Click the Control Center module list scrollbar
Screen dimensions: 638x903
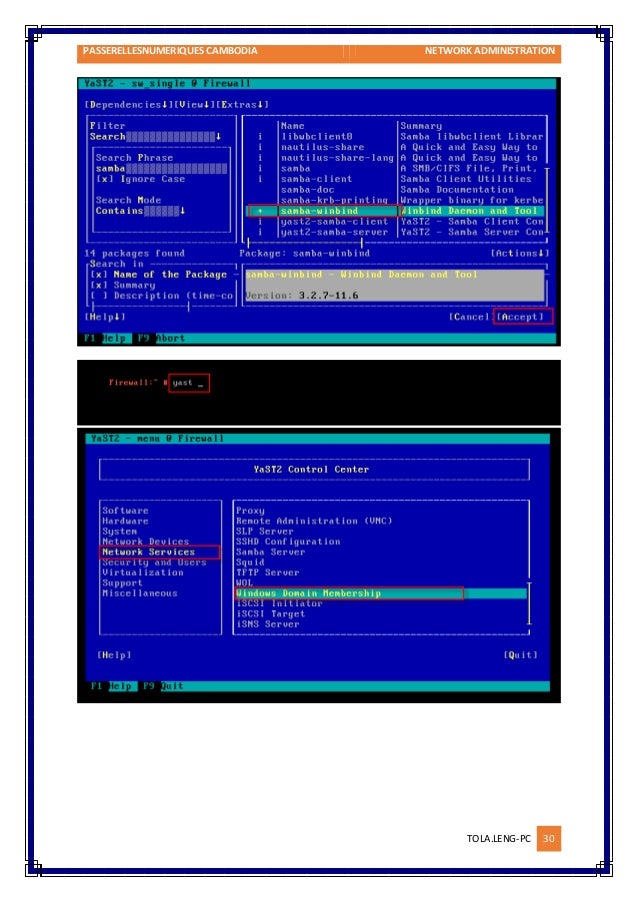click(529, 604)
